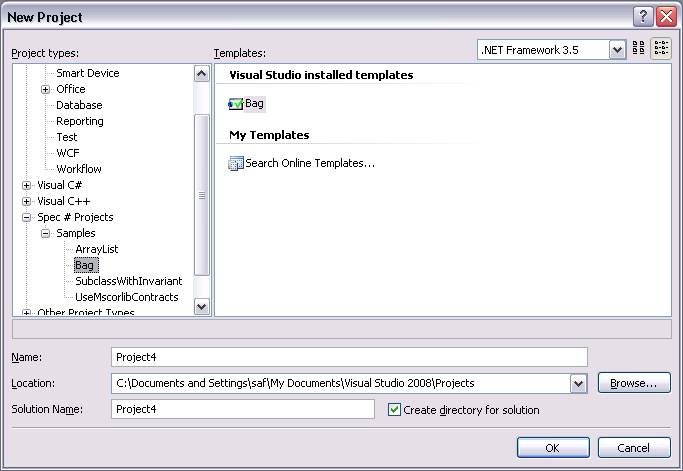Select Reporting project type

[x=80, y=122]
